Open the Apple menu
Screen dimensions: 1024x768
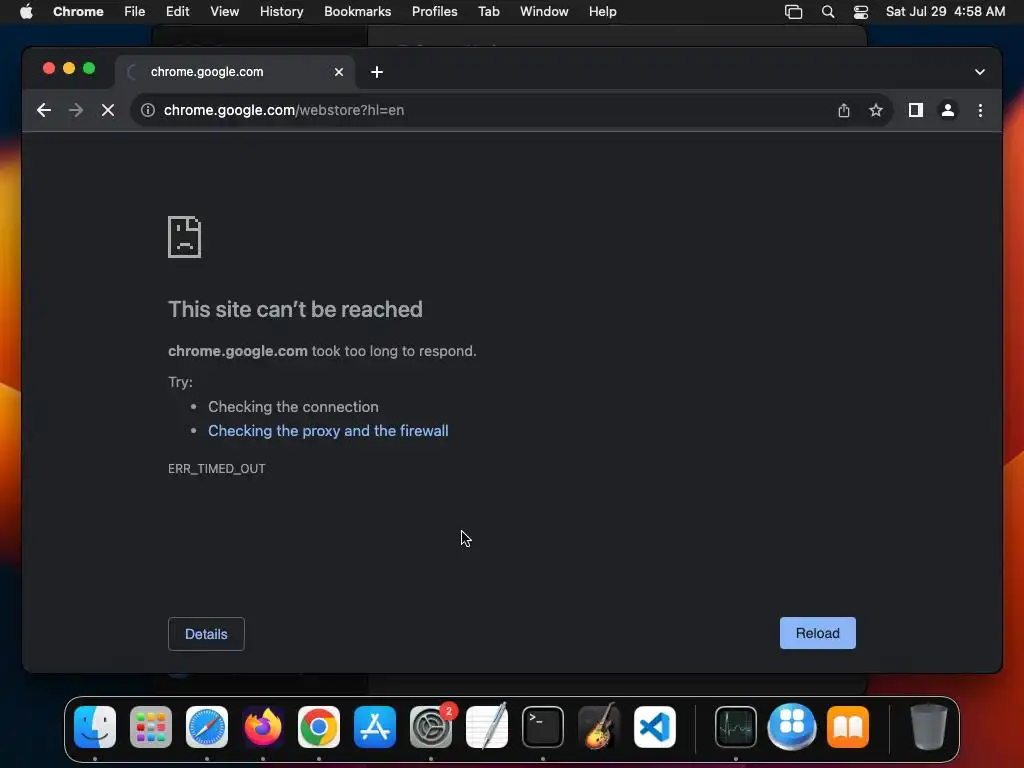click(26, 12)
